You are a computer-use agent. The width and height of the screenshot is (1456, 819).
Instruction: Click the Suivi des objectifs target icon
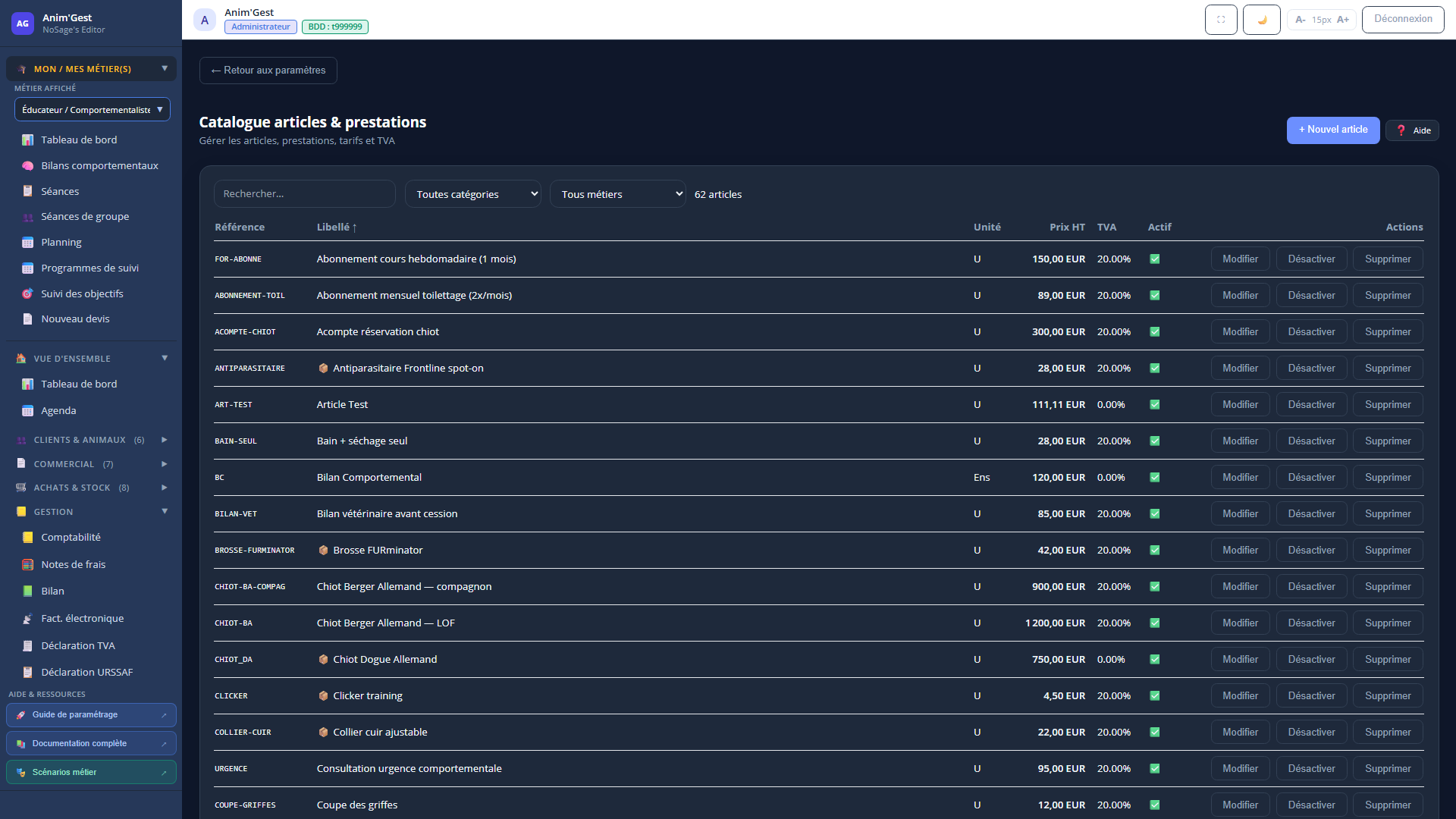coord(28,293)
